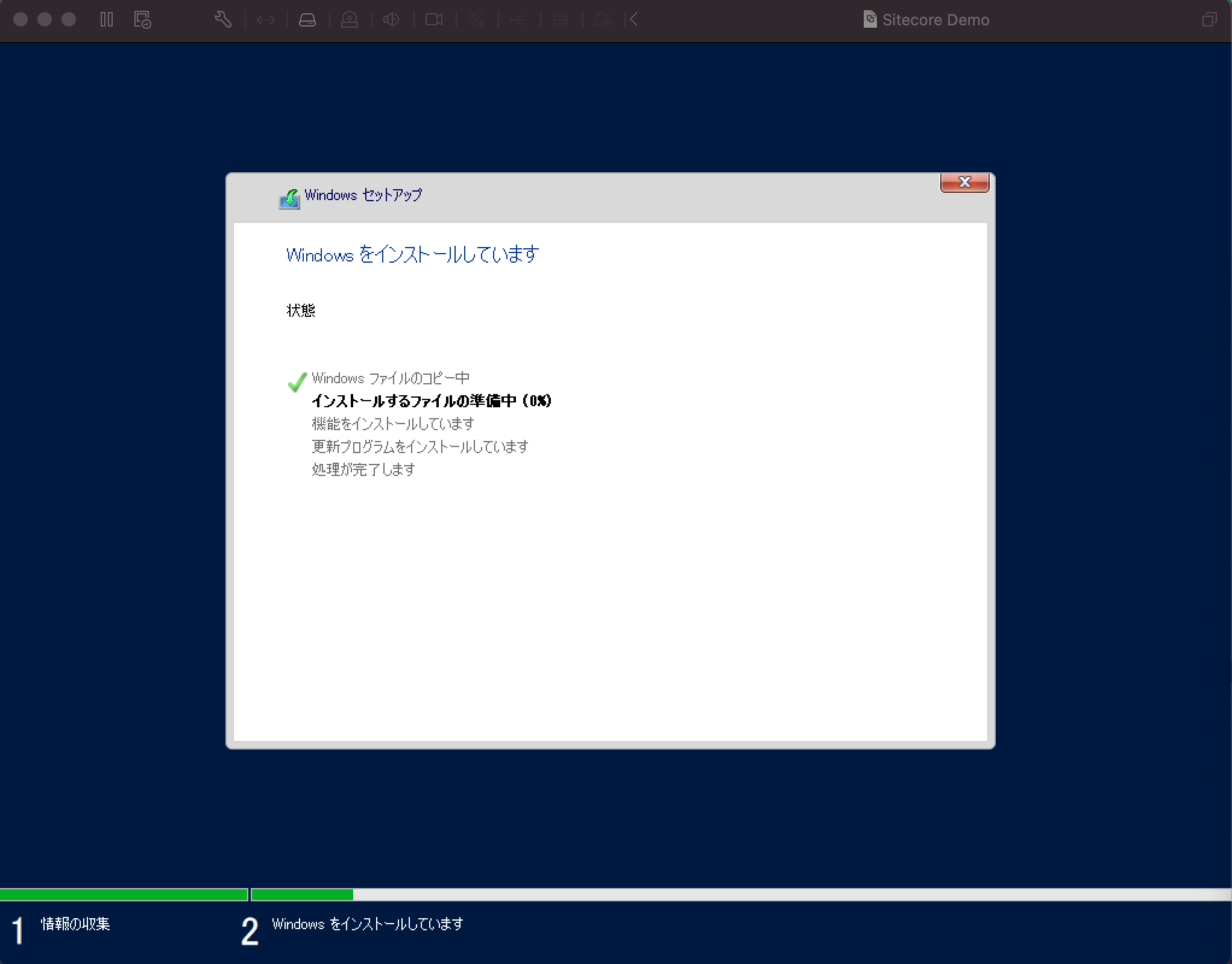Click 処理が完了します step

tap(363, 469)
